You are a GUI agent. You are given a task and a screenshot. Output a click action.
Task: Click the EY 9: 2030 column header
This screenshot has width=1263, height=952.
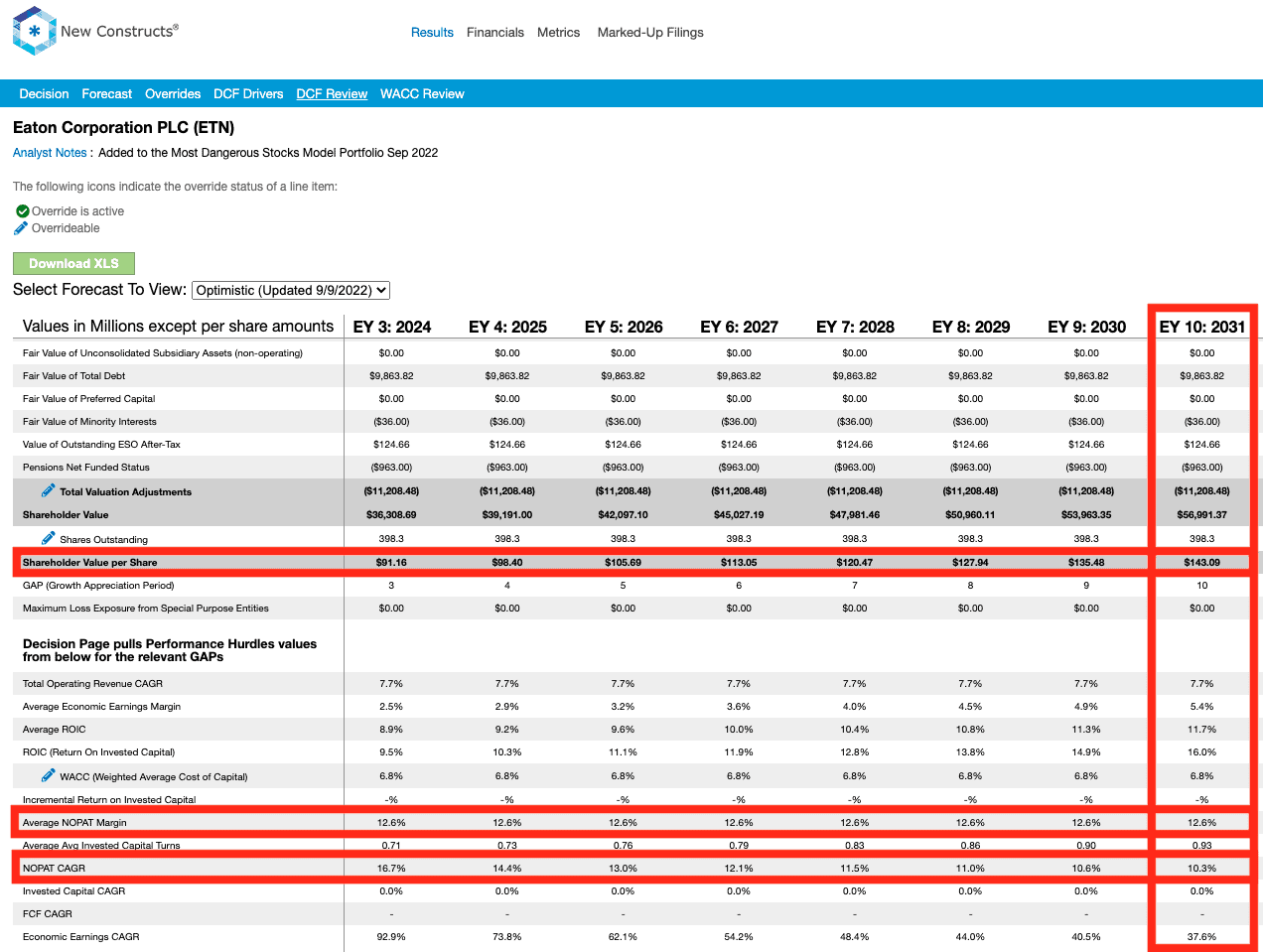click(x=1086, y=327)
